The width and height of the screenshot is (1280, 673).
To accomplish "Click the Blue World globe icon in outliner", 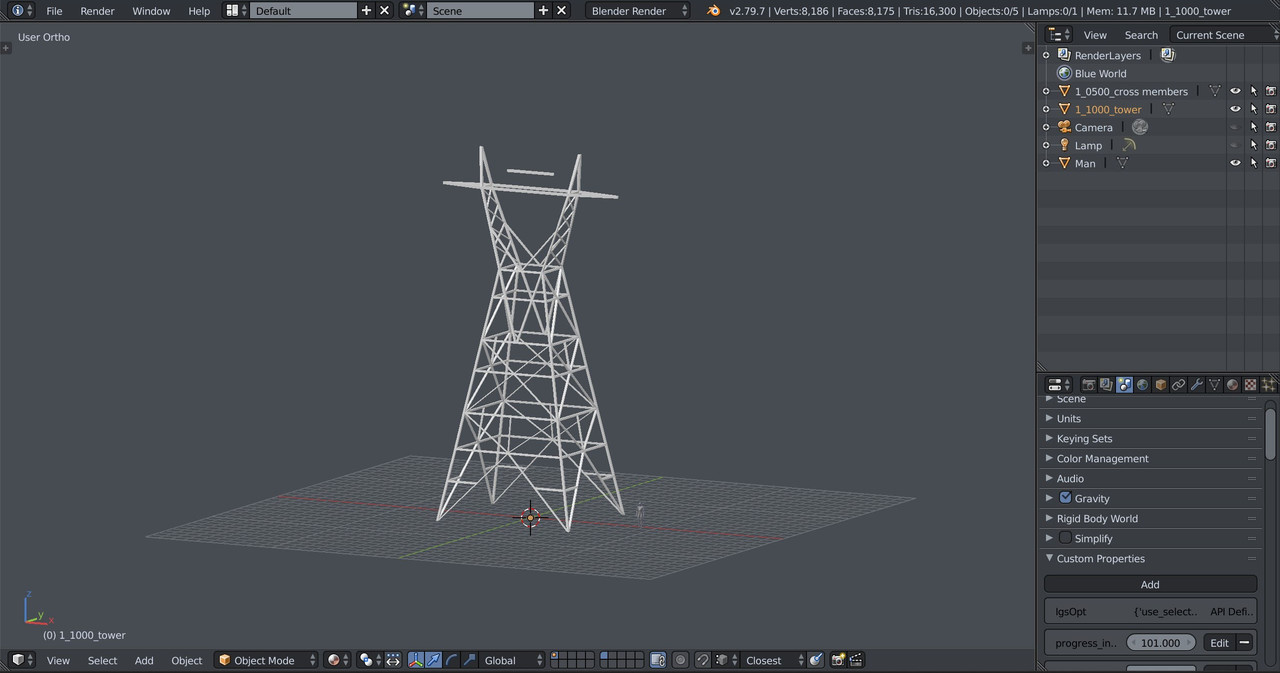I will pos(1064,73).
